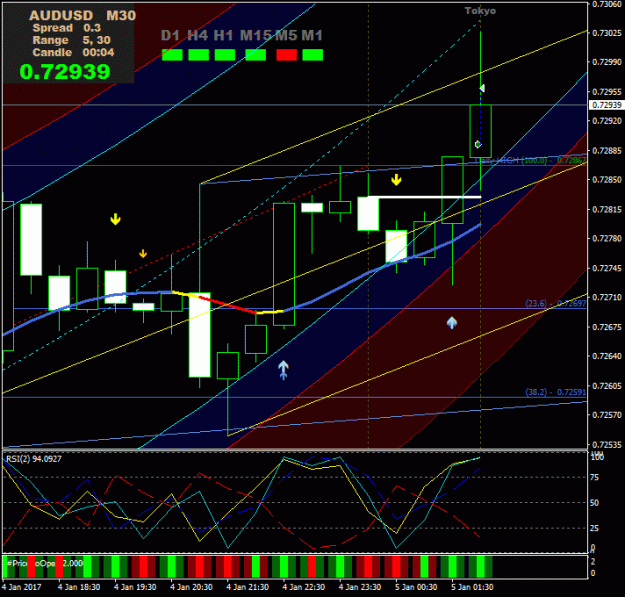Click the 0.72885 price axis label
This screenshot has width=625, height=597.
606,151
